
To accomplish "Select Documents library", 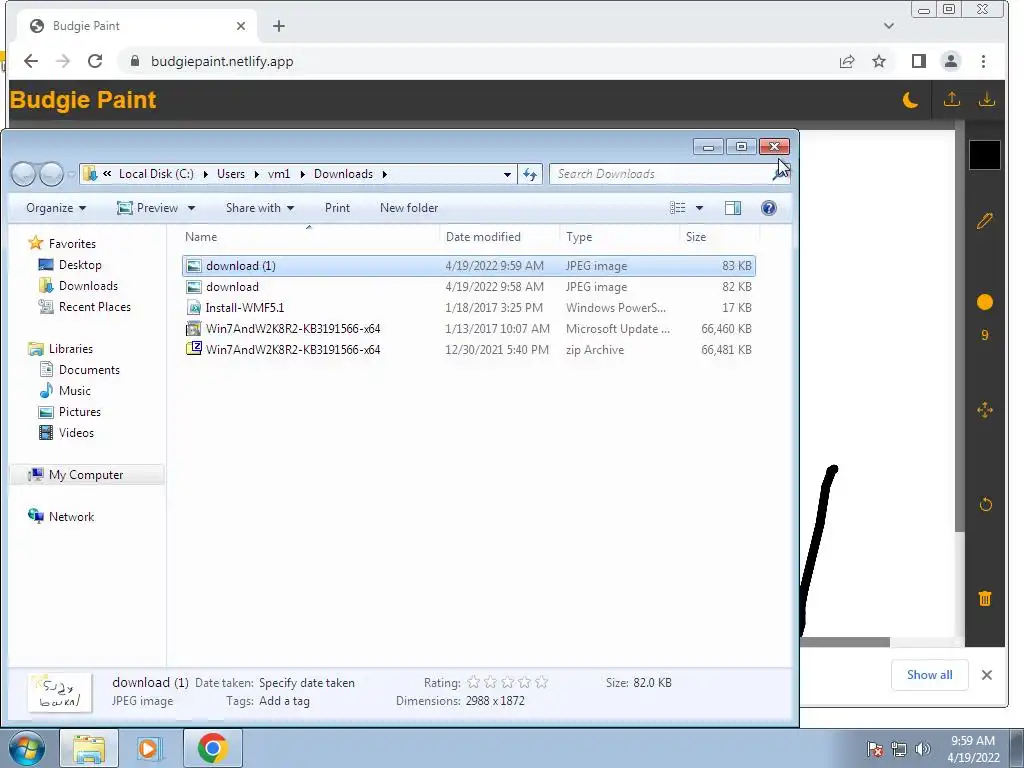I will (89, 370).
